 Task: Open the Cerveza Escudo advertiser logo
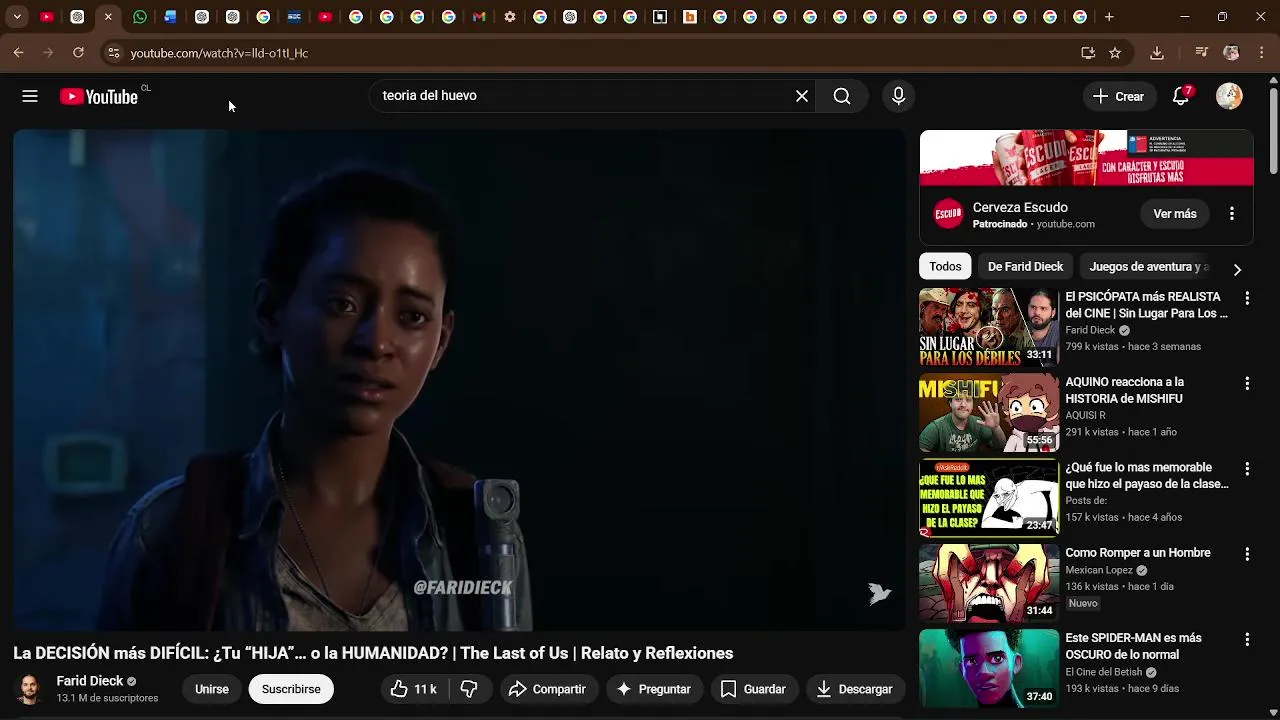point(948,214)
